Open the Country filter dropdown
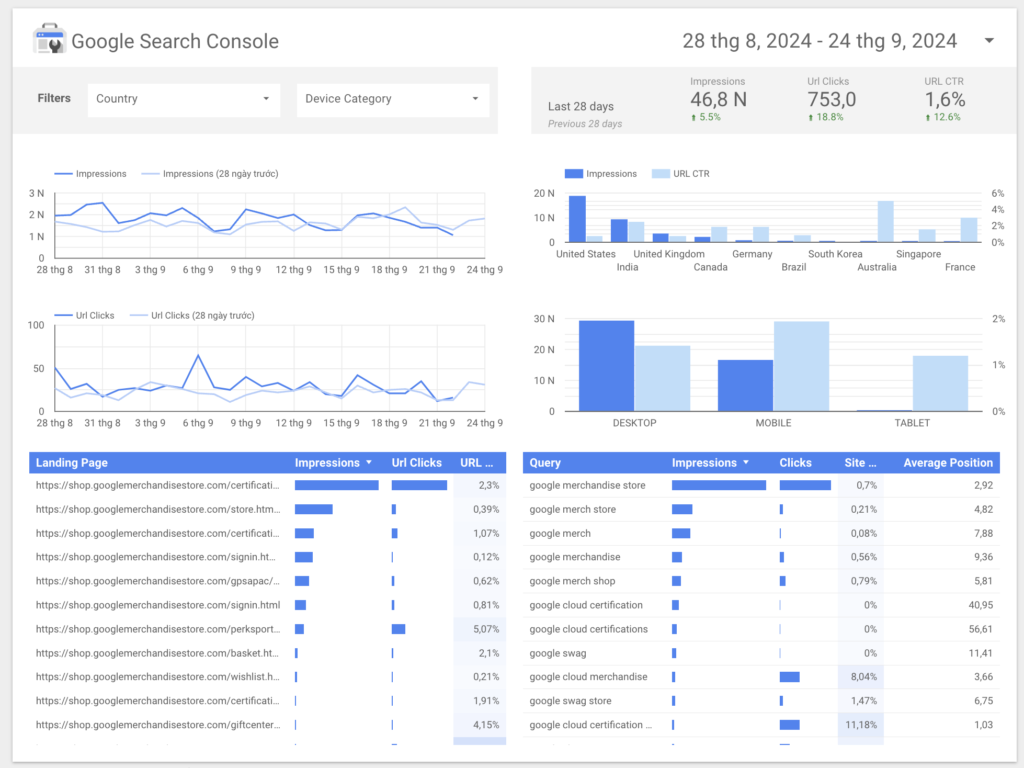Image resolution: width=1024 pixels, height=768 pixels. point(184,99)
